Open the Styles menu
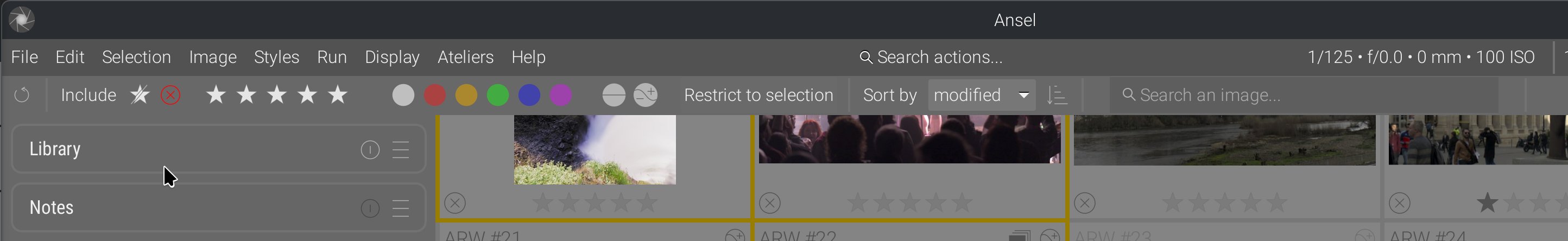This screenshot has width=1568, height=241. (x=276, y=57)
